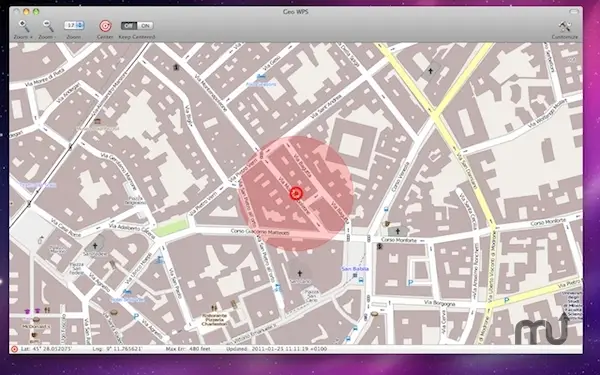The width and height of the screenshot is (600, 375).
Task: Click the red location marker on map
Action: click(x=296, y=193)
